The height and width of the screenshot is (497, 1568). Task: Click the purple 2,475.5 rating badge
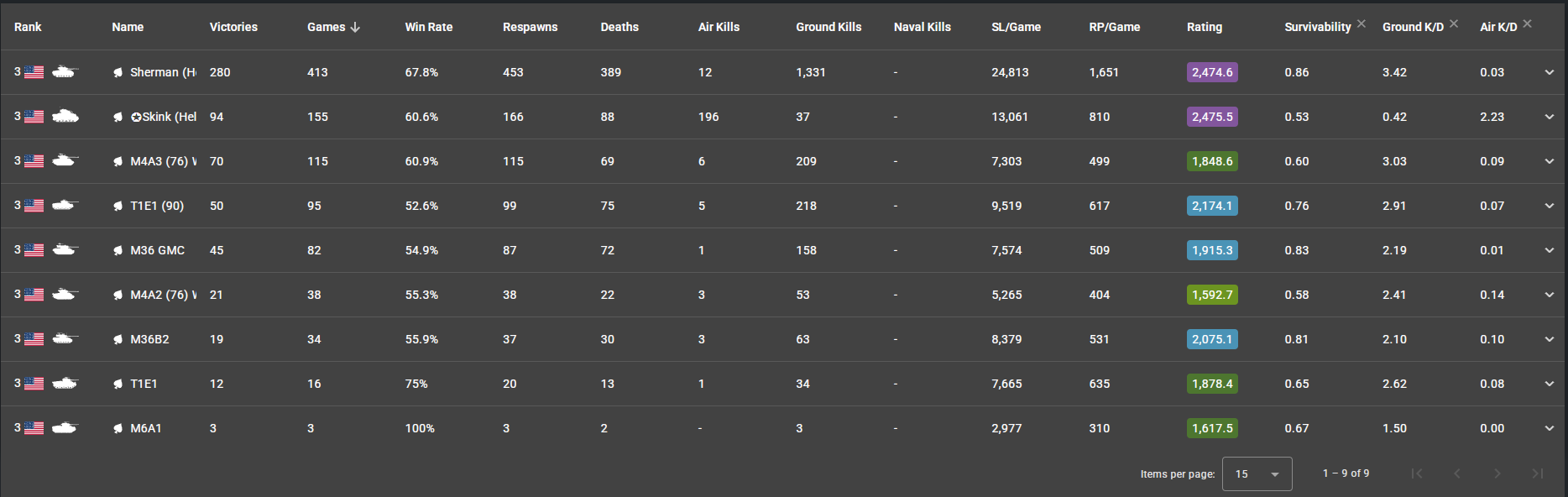[x=1212, y=117]
